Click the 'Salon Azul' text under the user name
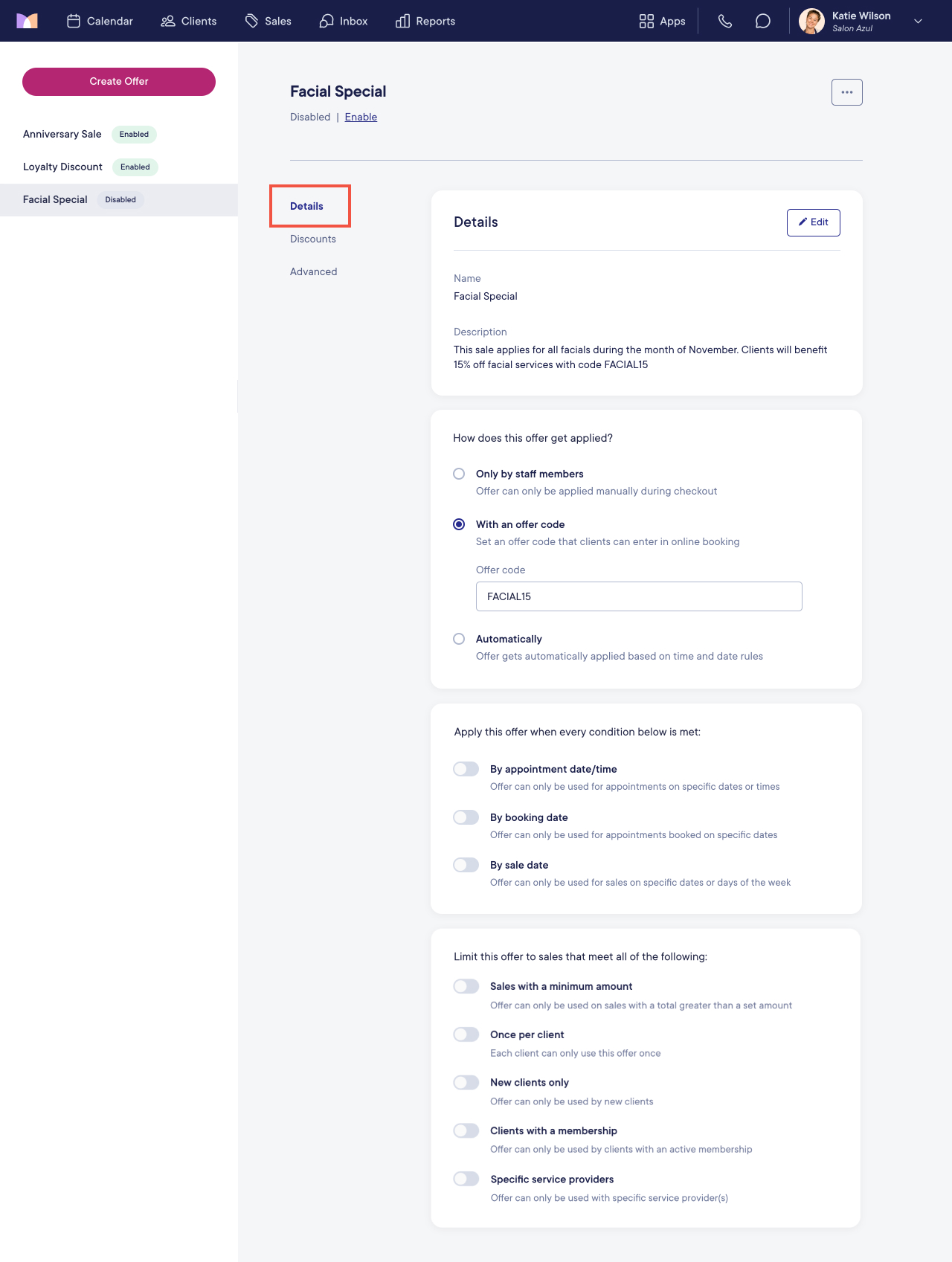 coord(852,28)
